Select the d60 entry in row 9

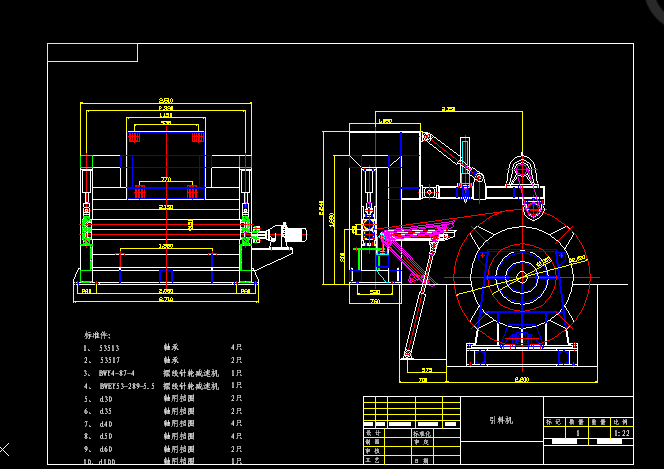point(106,449)
